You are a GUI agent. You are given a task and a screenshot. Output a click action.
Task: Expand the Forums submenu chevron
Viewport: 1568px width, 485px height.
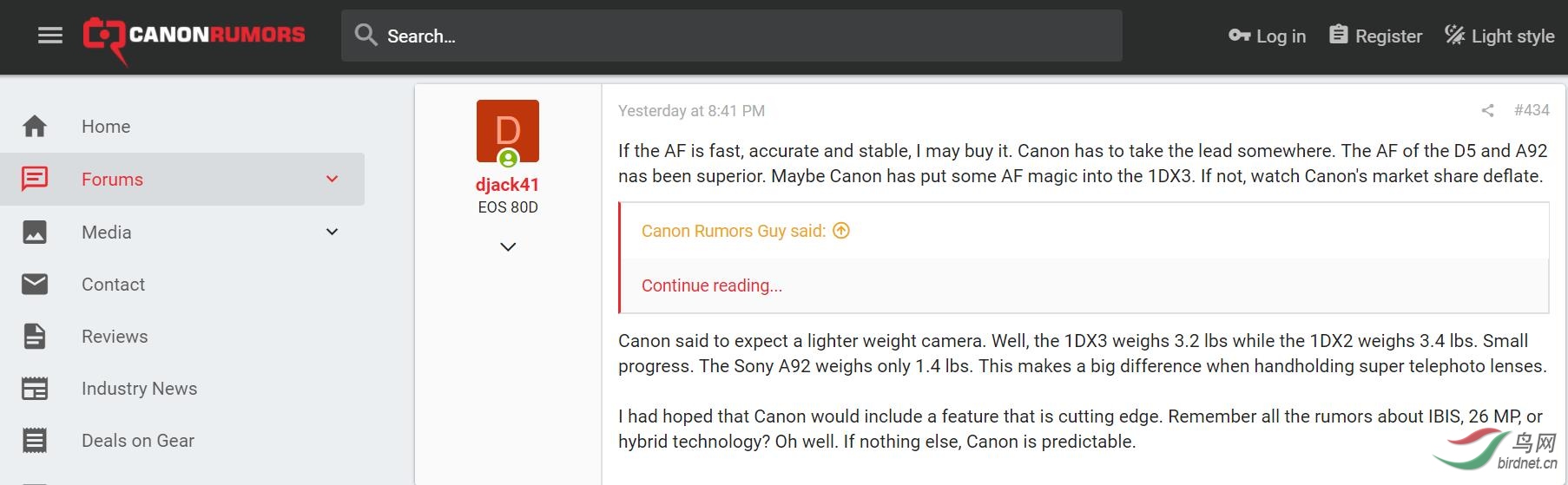[332, 180]
